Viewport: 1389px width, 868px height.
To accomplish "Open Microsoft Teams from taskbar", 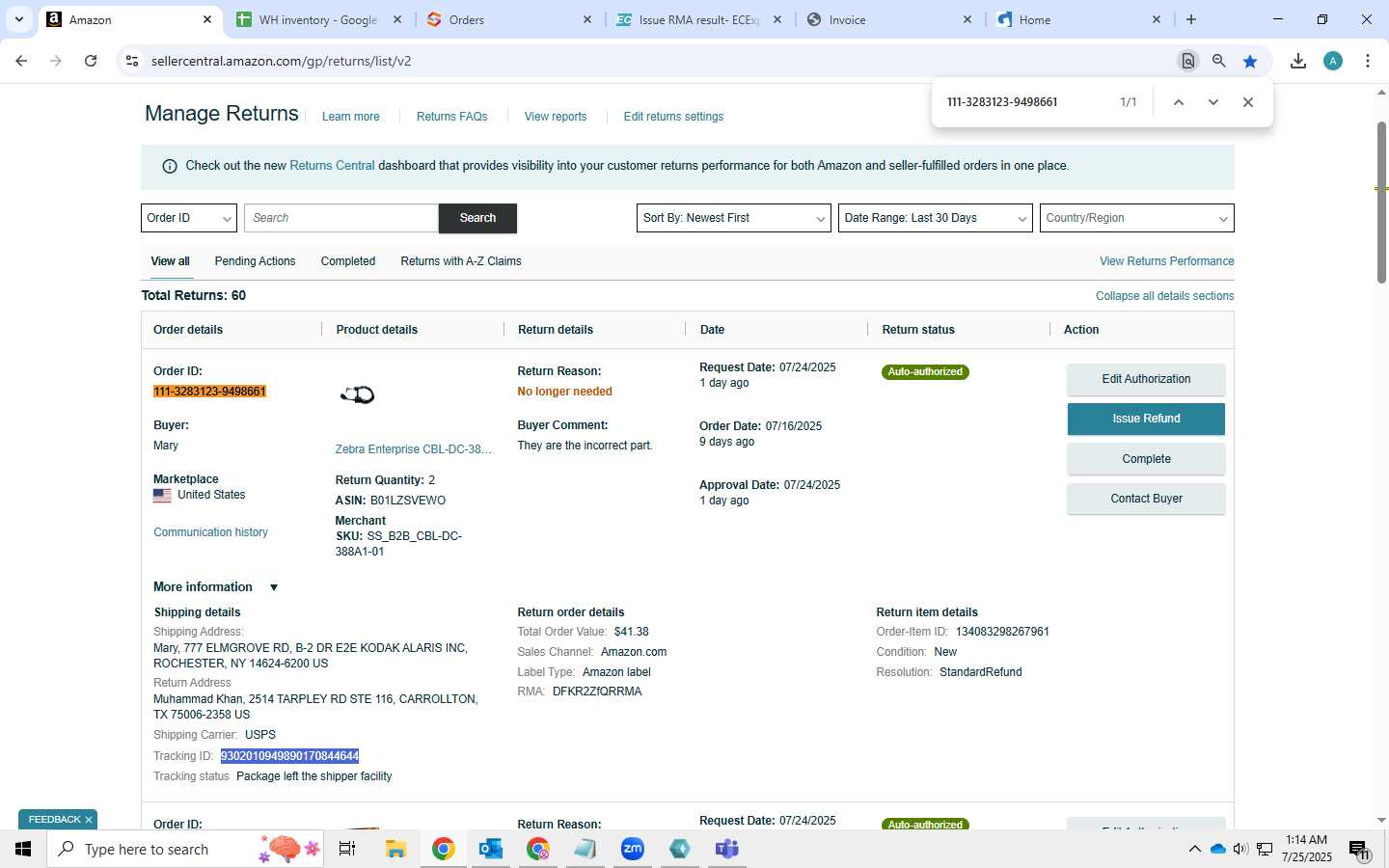I will tap(726, 849).
